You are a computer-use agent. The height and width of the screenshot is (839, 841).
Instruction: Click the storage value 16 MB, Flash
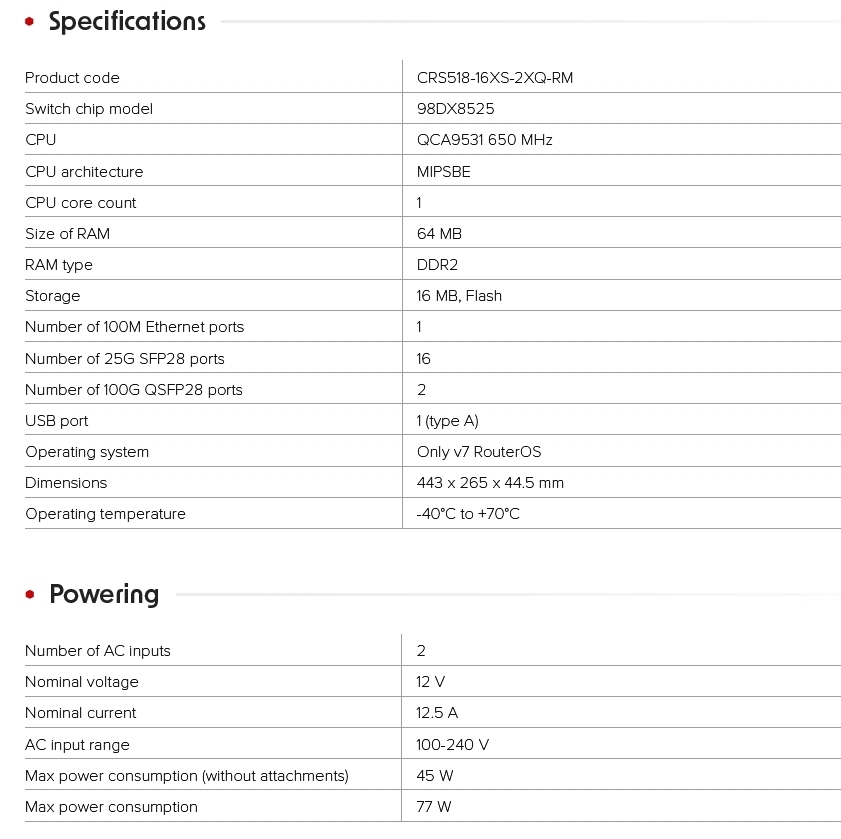point(459,296)
